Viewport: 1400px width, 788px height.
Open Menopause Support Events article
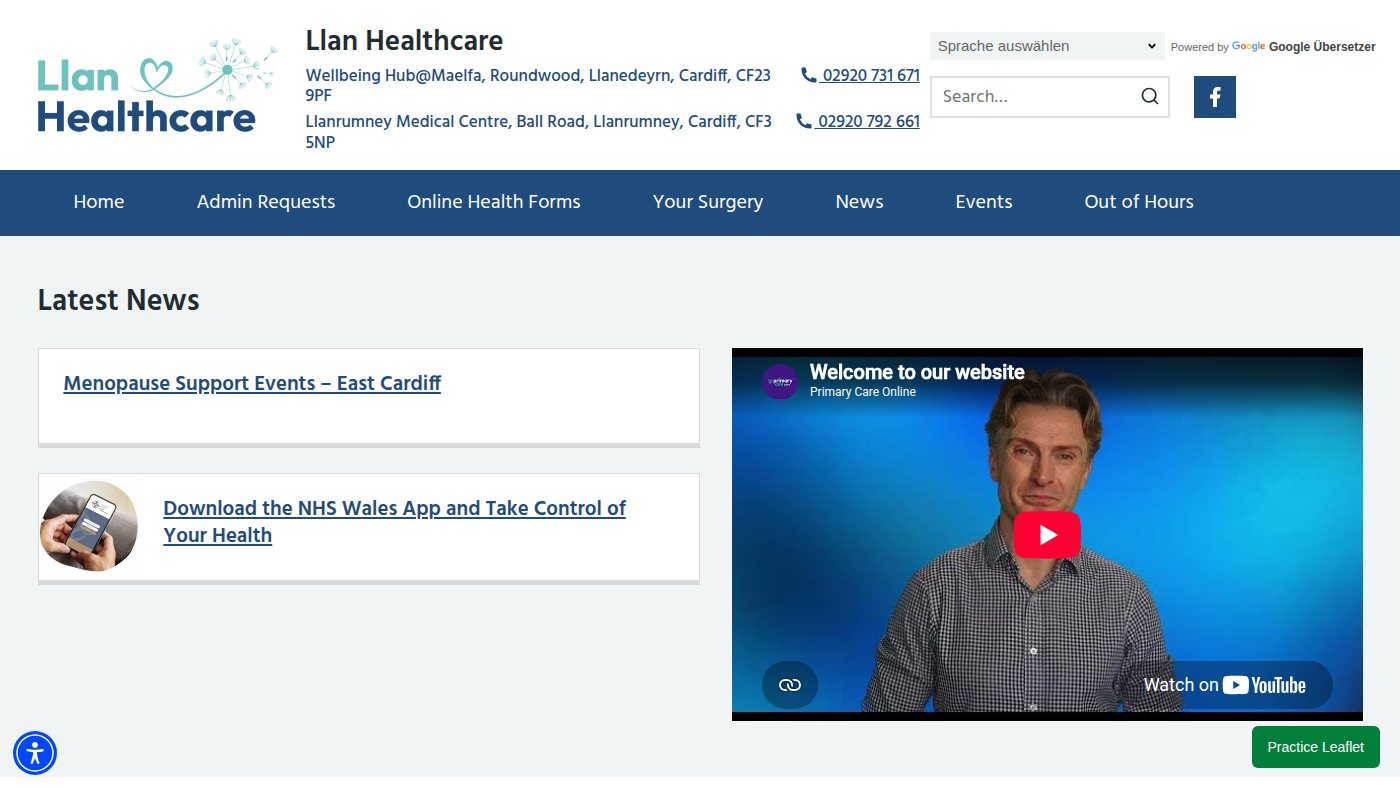(x=252, y=383)
